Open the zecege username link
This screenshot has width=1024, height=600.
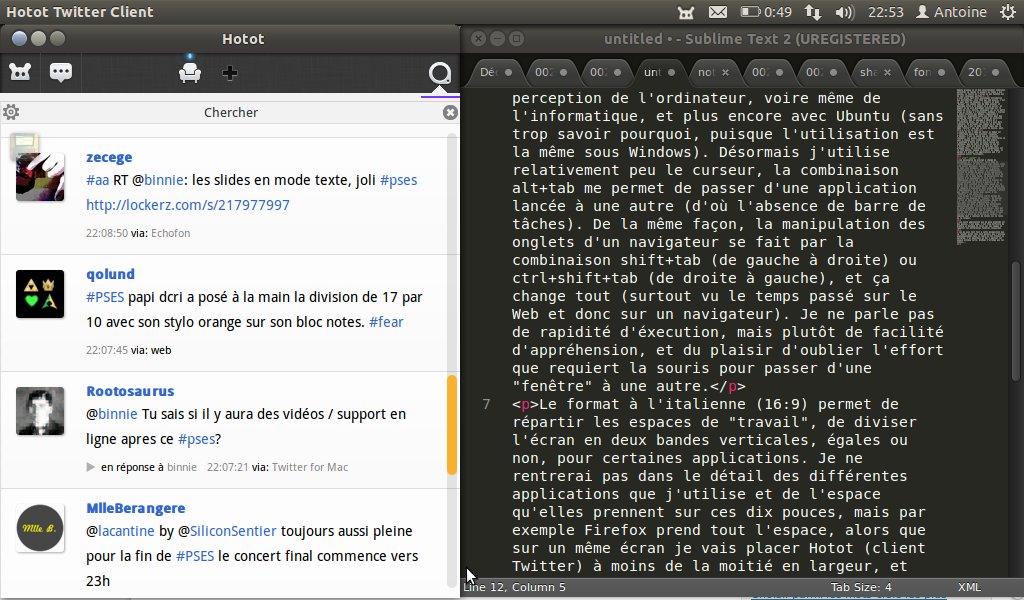109,157
